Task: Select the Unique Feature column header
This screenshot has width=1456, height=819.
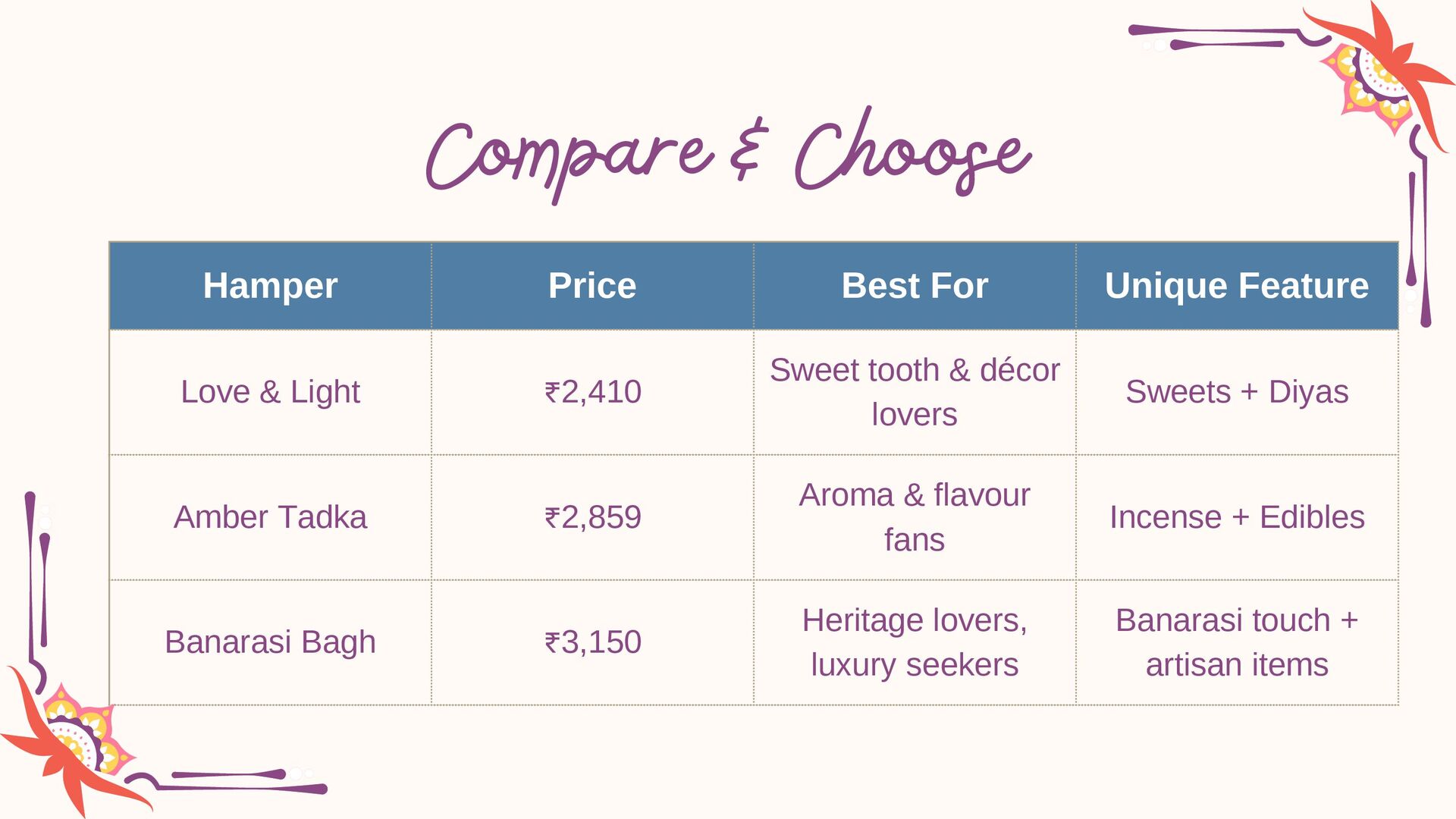Action: click(x=1237, y=286)
